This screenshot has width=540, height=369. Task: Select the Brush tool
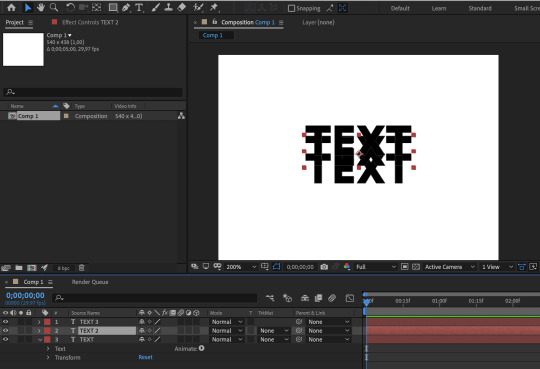coord(155,7)
